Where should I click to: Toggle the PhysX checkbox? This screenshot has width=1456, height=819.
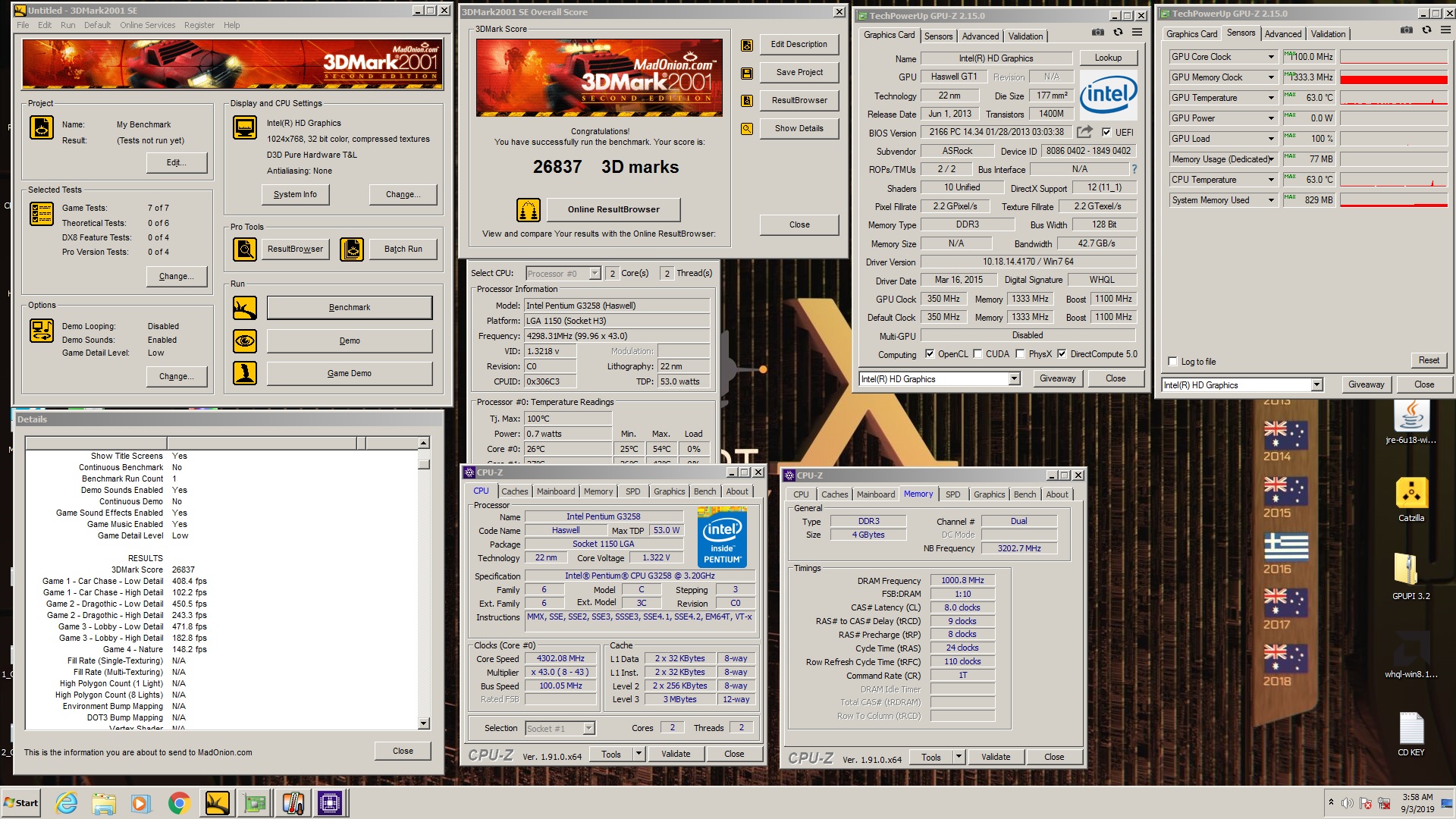pos(1021,354)
